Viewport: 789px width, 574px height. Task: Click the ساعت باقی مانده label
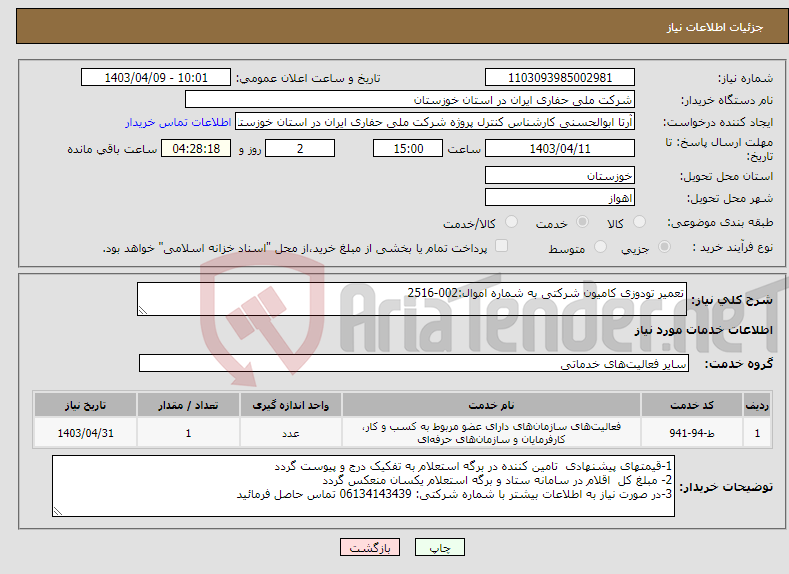[112, 149]
